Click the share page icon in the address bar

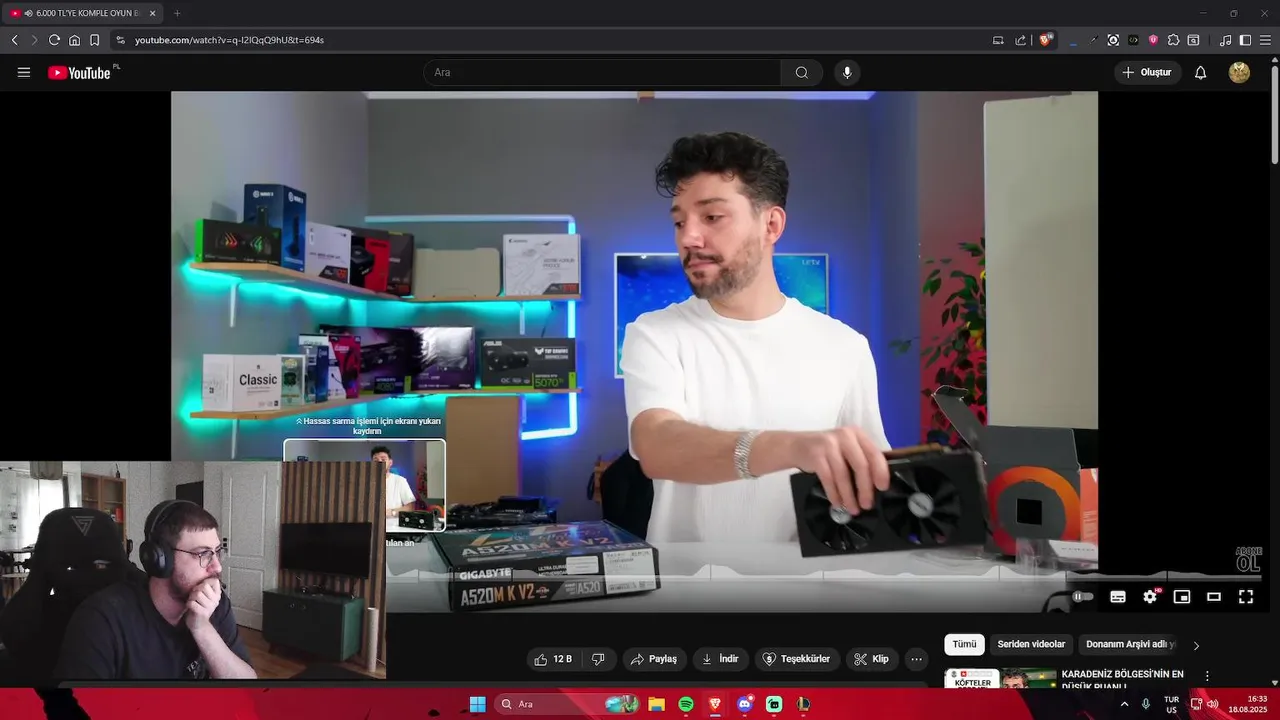[x=1020, y=40]
